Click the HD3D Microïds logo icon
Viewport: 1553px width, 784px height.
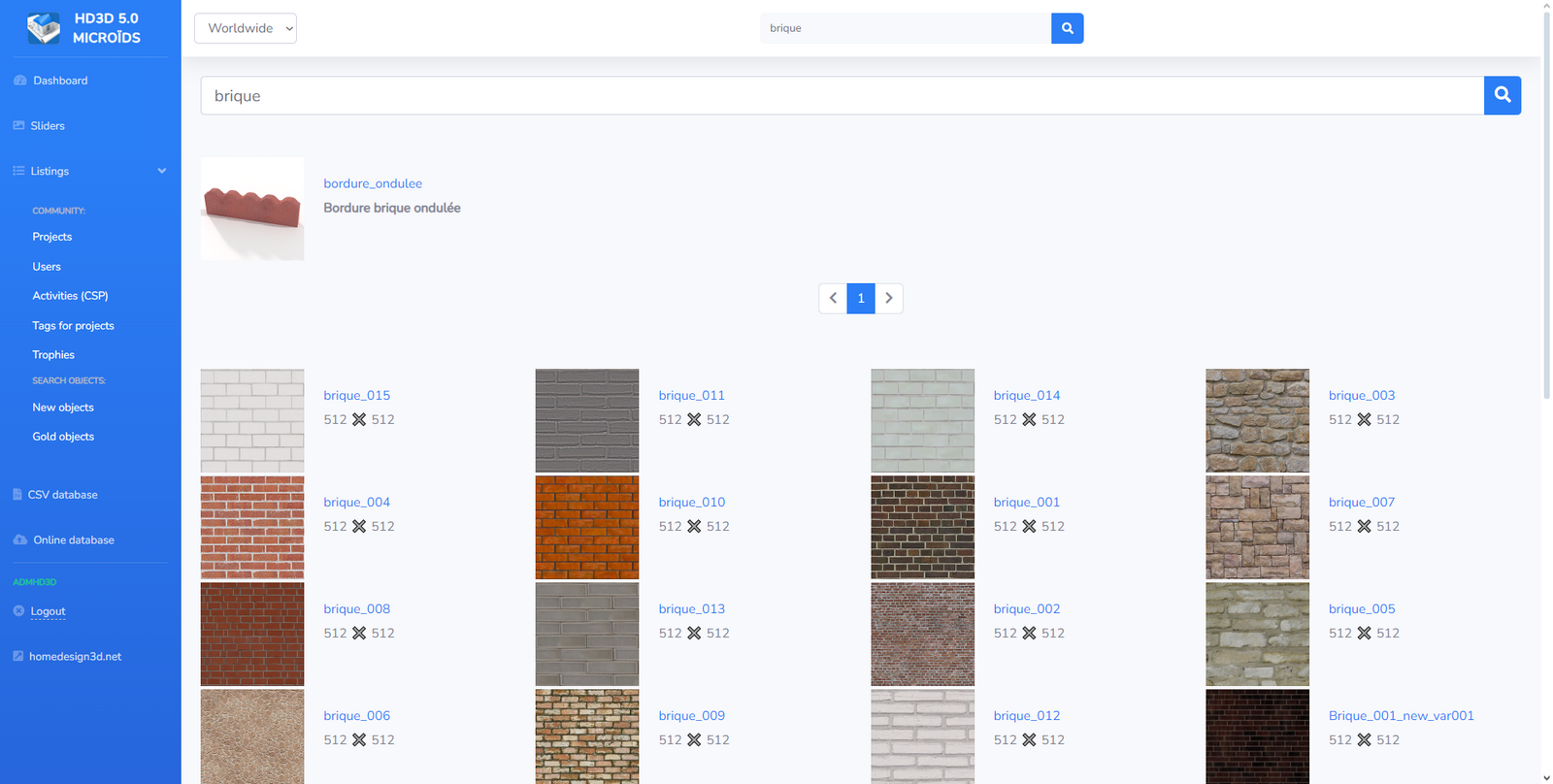pos(43,28)
